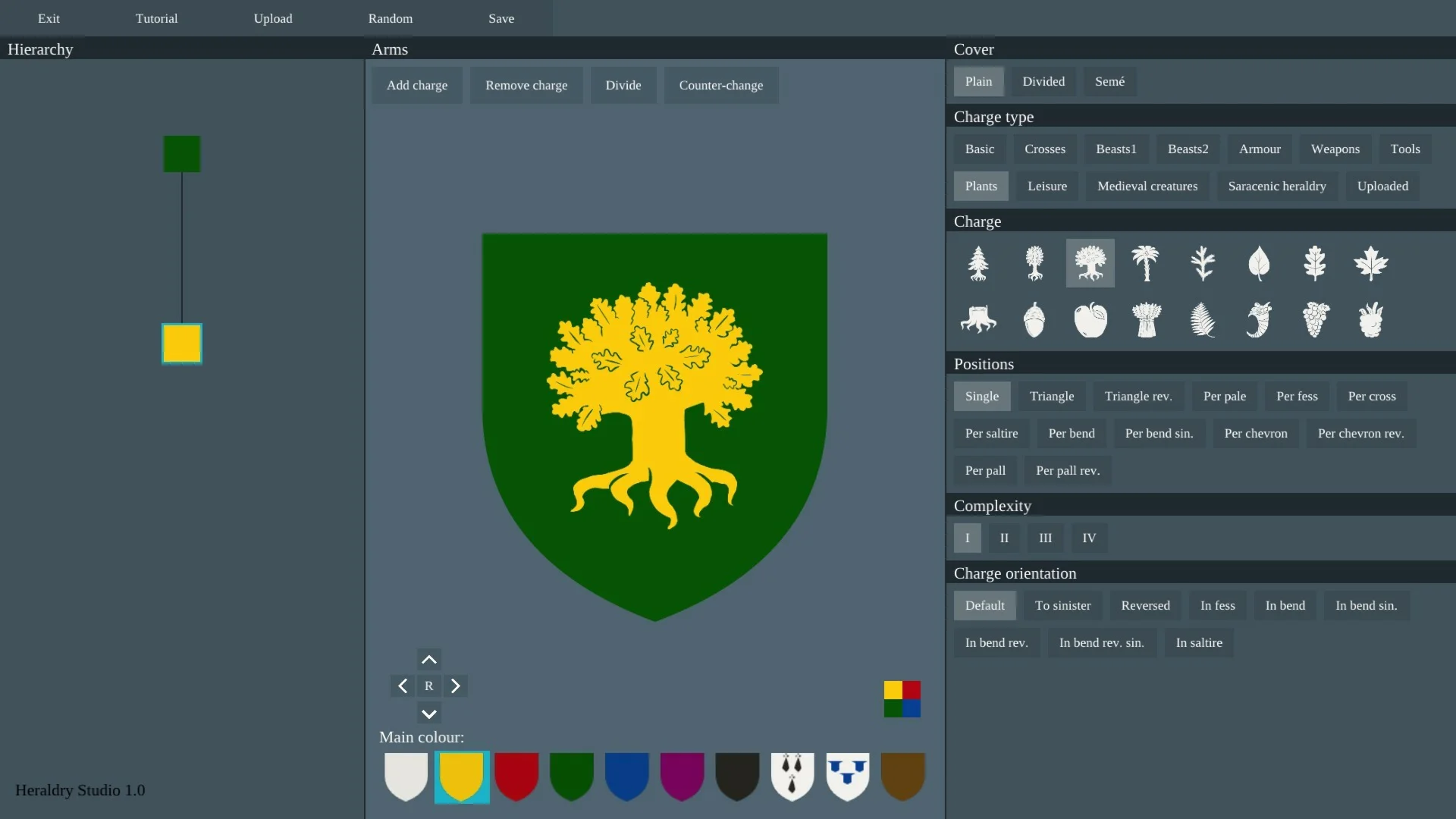Switch cover to Divided
Image resolution: width=1456 pixels, height=819 pixels.
point(1043,81)
